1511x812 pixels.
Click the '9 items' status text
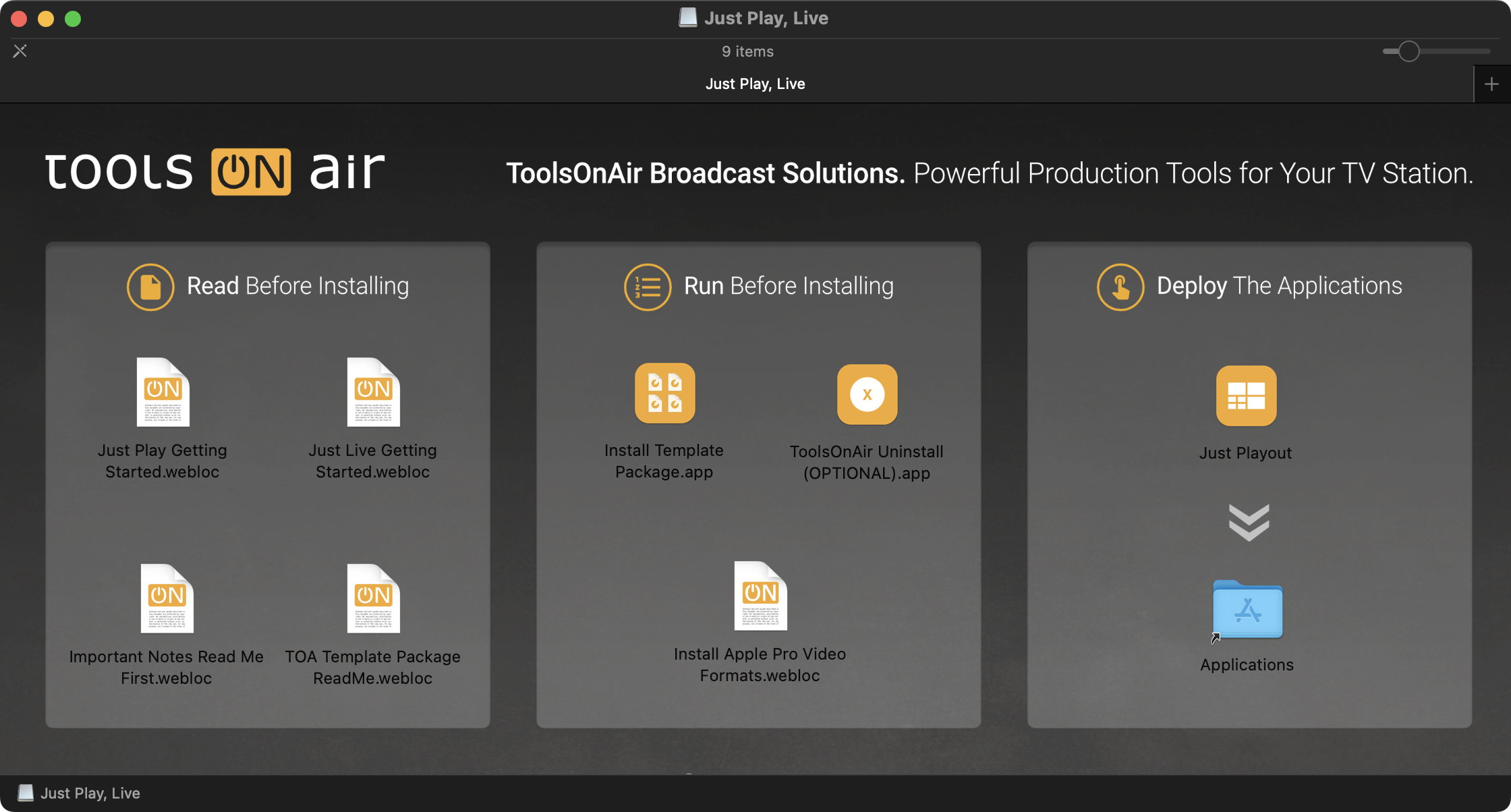[748, 51]
